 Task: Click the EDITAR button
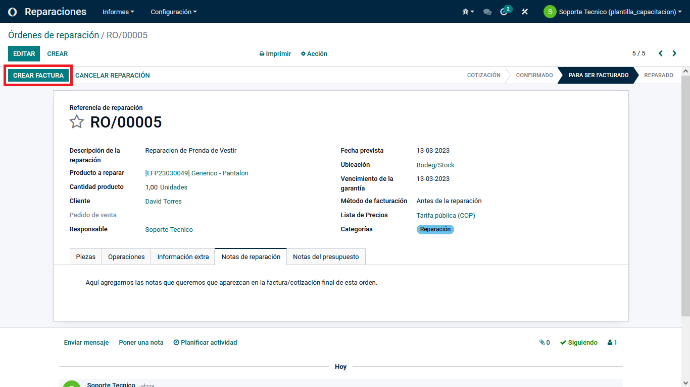pos(24,54)
